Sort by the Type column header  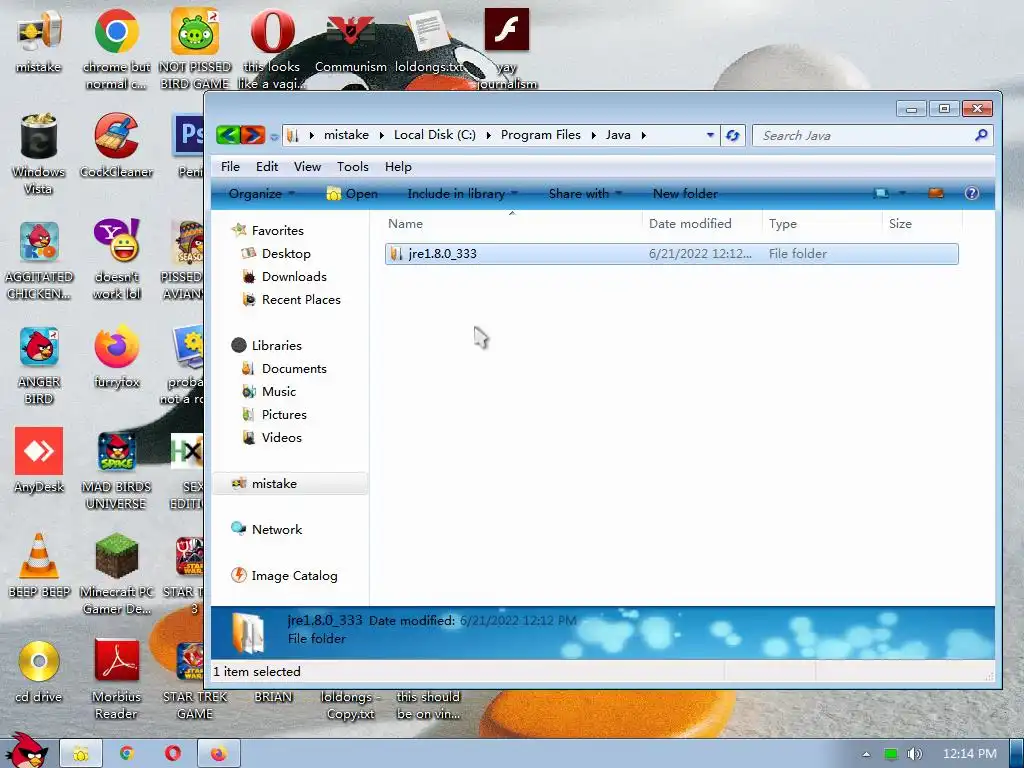[x=822, y=223]
